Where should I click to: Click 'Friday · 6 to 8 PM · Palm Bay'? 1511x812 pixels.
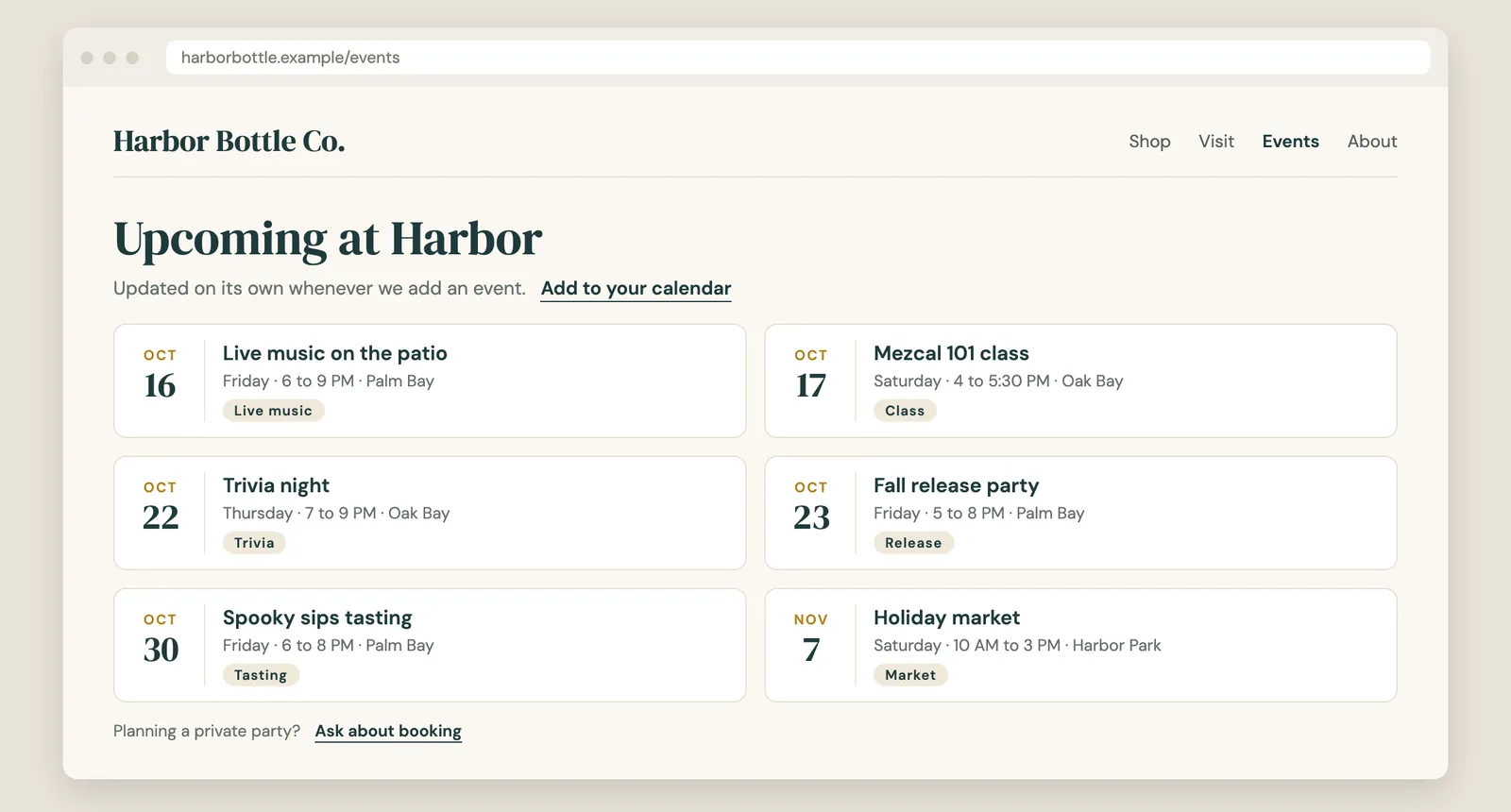(329, 646)
